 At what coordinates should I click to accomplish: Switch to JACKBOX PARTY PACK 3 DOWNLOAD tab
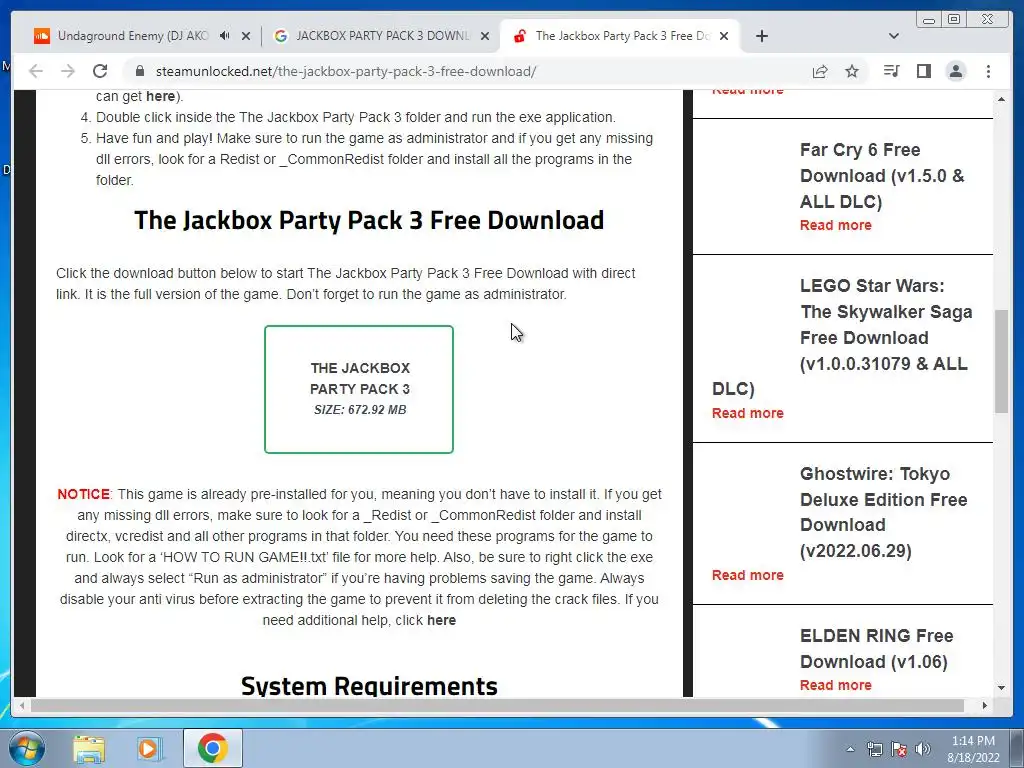[x=382, y=36]
